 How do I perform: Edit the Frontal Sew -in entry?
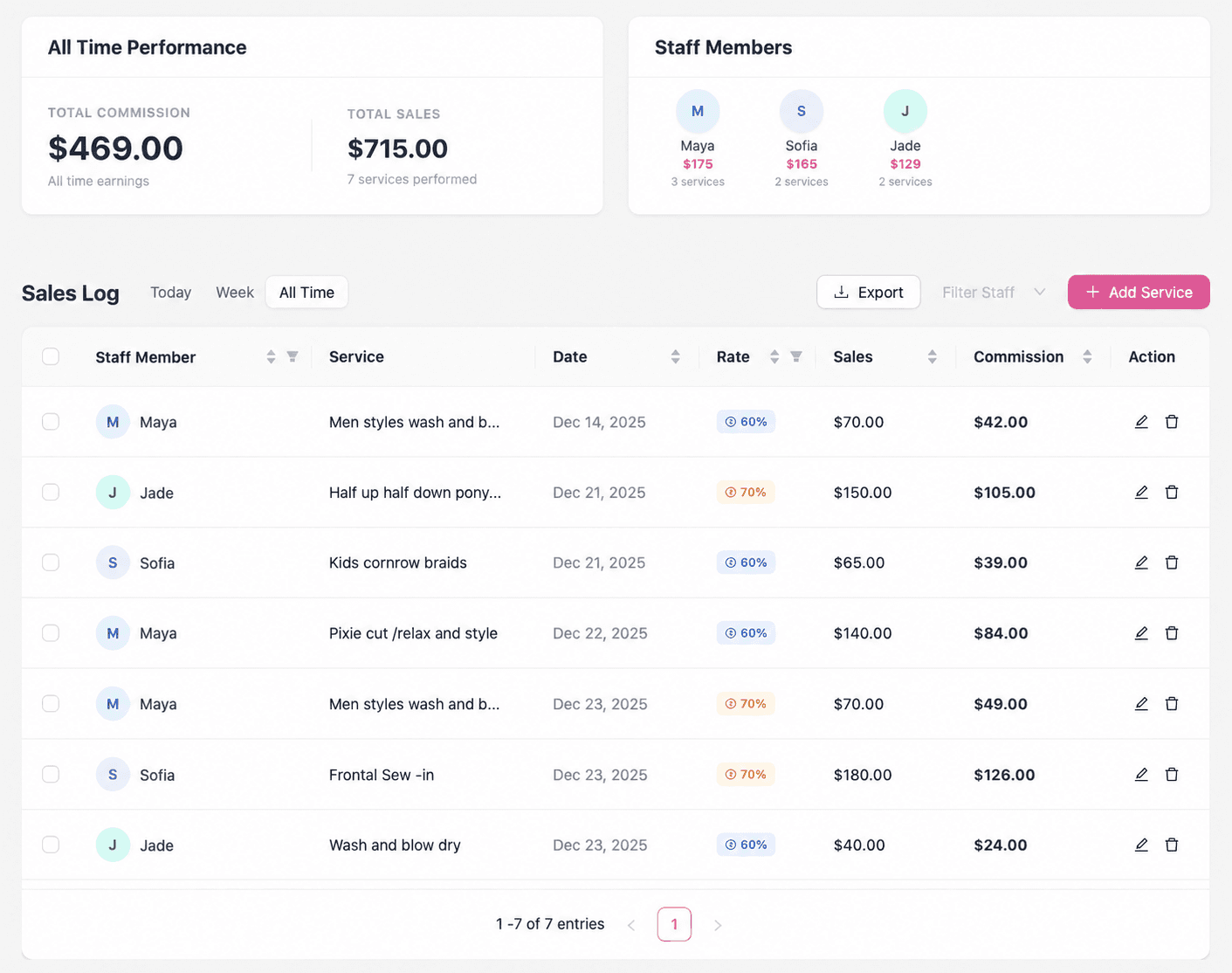(x=1141, y=775)
